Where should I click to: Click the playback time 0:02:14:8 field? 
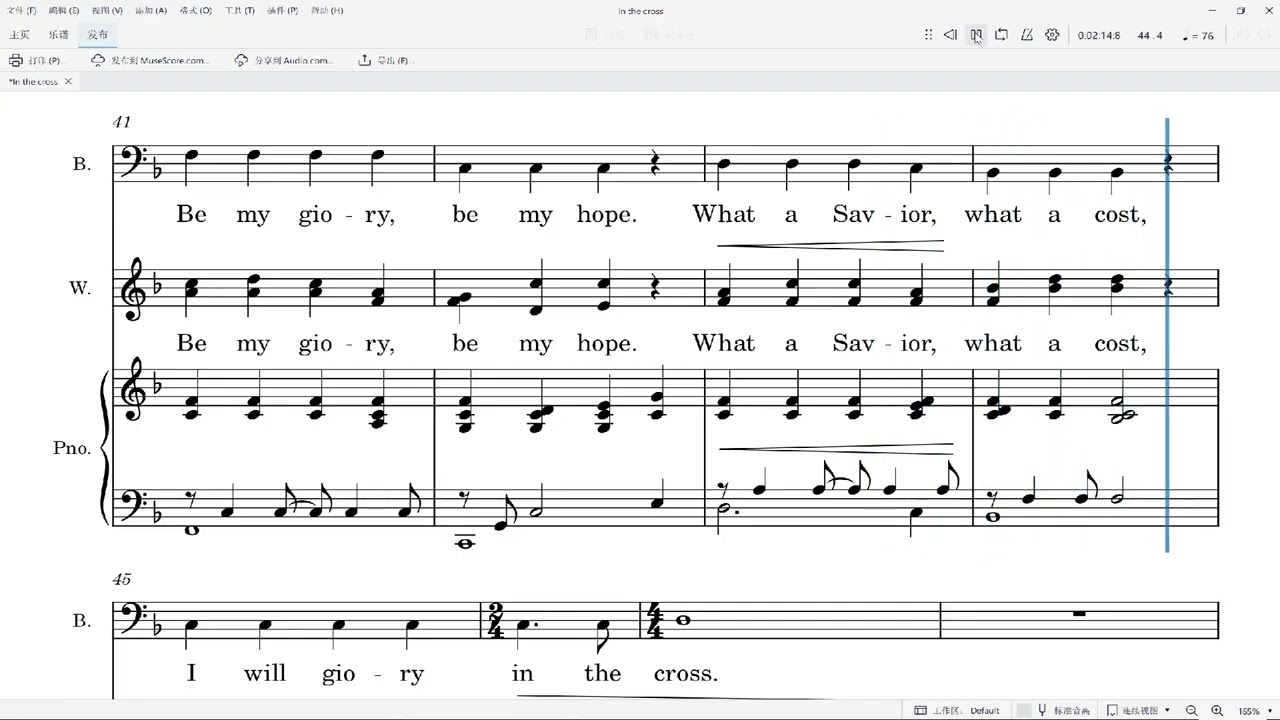(x=1099, y=36)
